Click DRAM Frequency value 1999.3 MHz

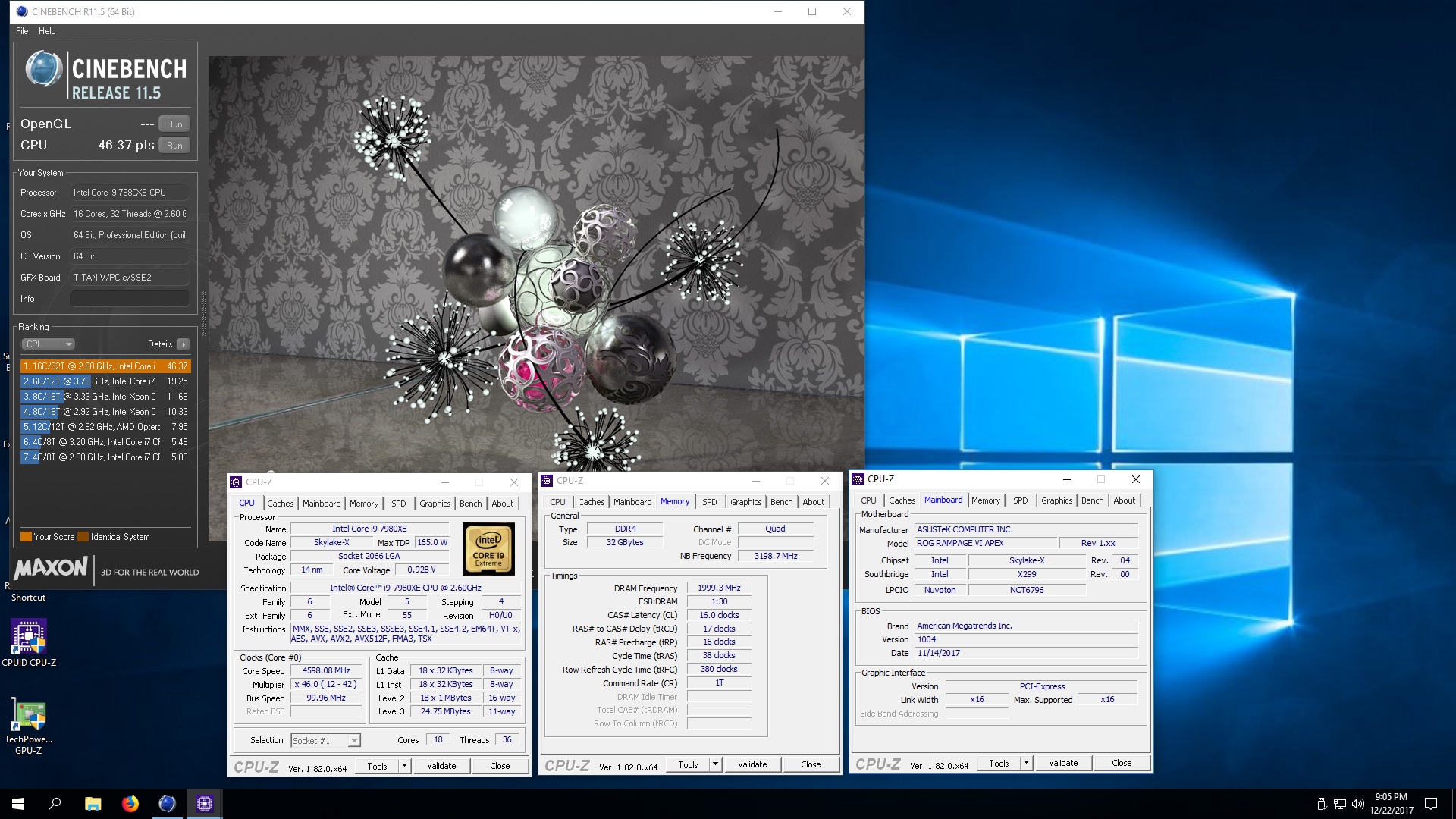pos(719,588)
